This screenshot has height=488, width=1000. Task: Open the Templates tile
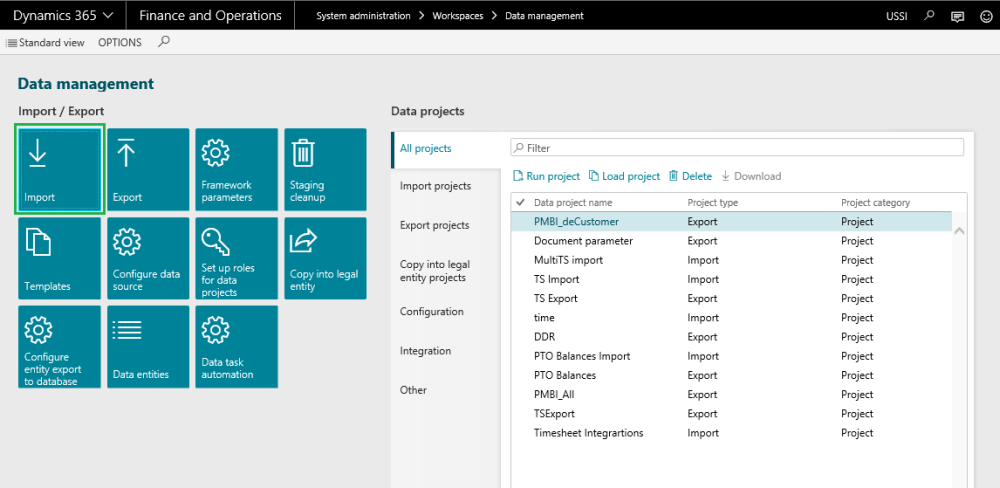coord(59,258)
